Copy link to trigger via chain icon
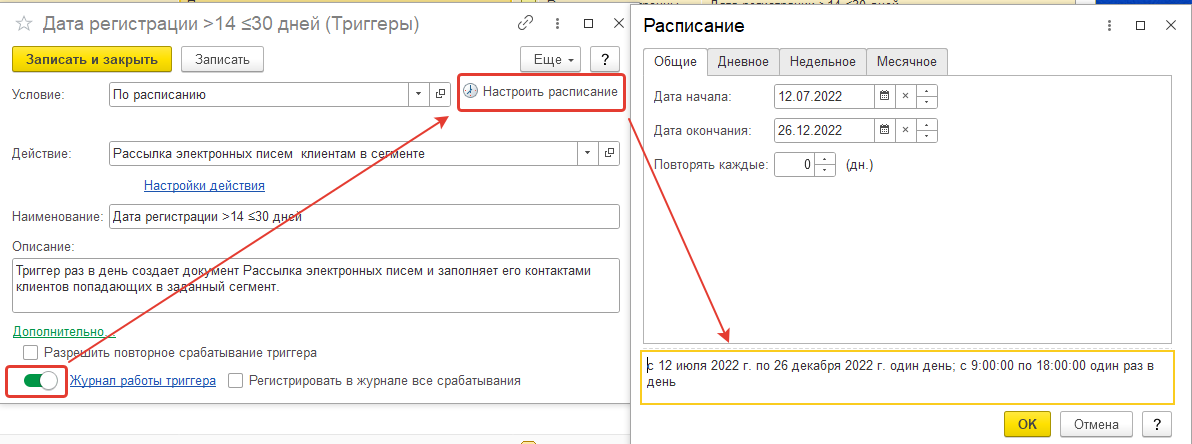 click(x=525, y=23)
